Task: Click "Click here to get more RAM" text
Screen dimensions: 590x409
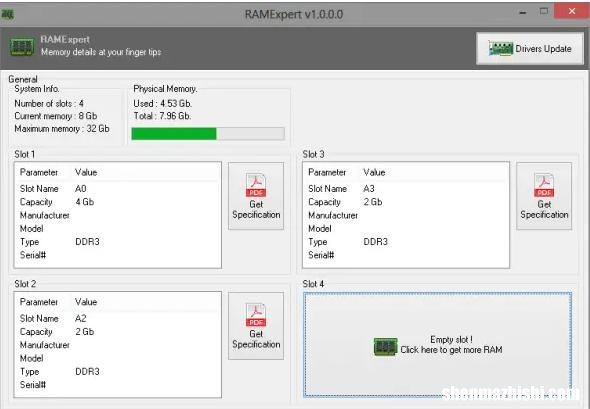Action: tap(451, 350)
